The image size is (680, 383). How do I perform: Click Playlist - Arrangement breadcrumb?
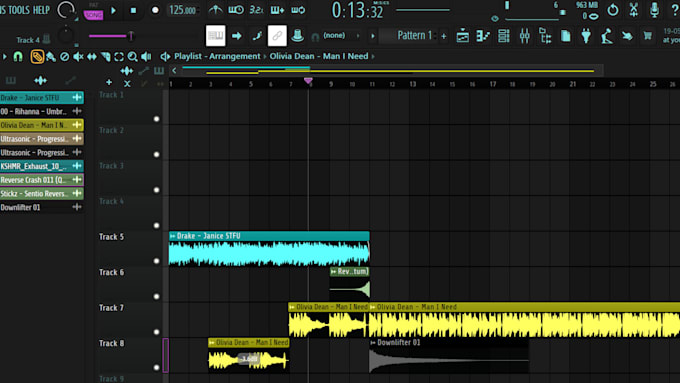217,56
